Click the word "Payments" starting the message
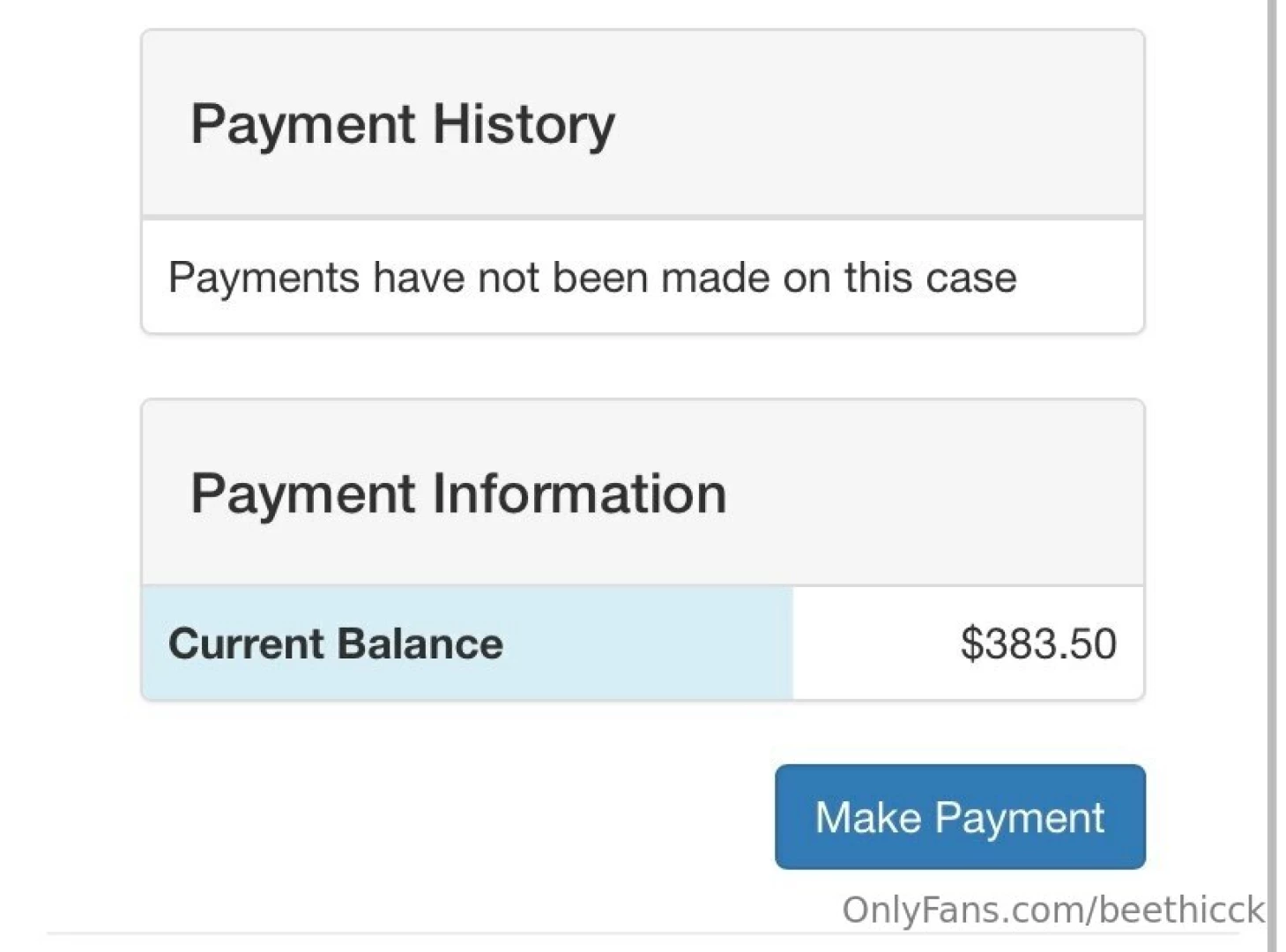This screenshot has width=1286, height=952. point(263,278)
